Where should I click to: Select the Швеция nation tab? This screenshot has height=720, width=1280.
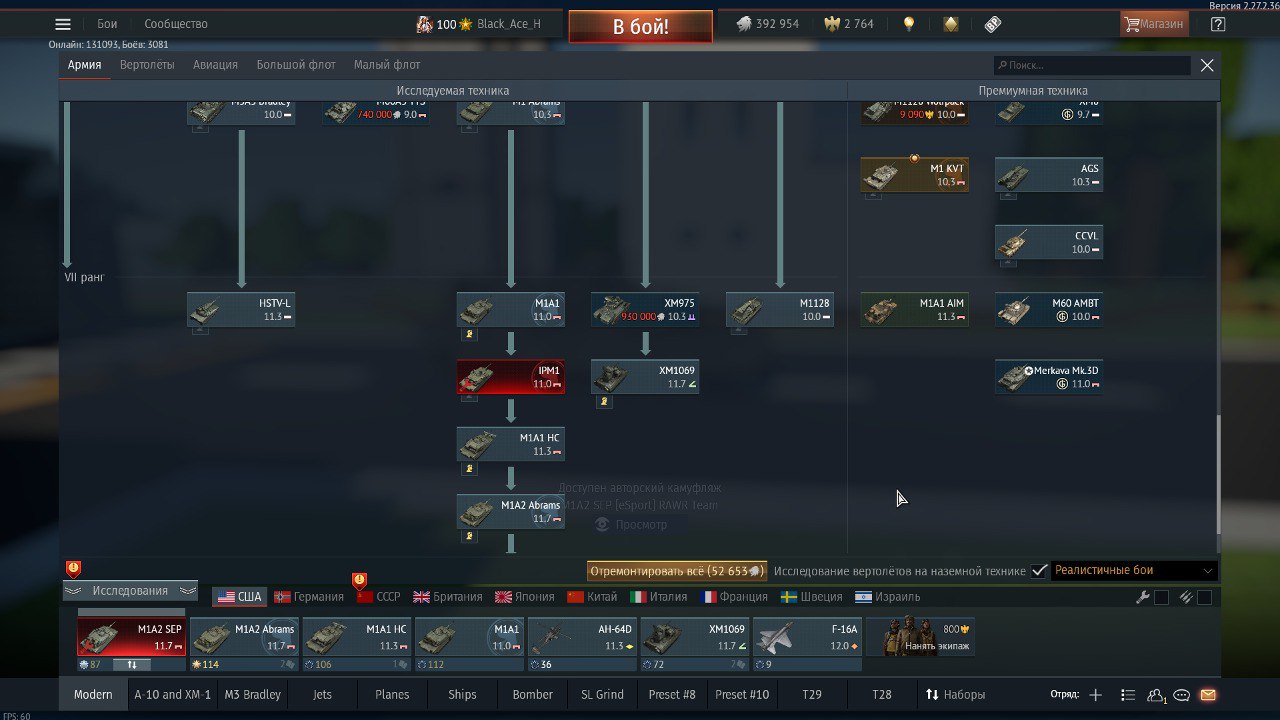pyautogui.click(x=811, y=597)
